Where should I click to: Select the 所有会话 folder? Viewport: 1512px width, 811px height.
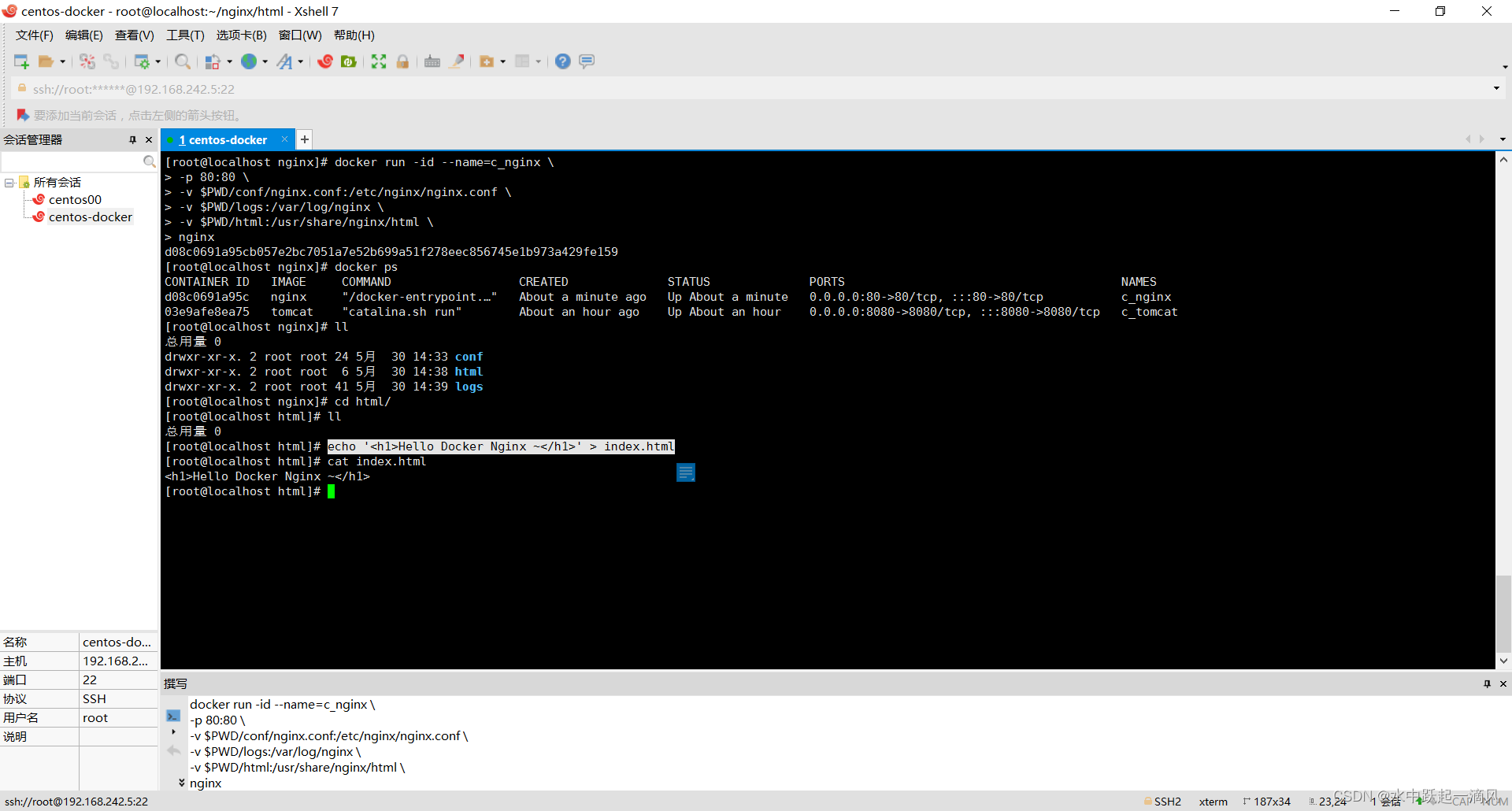[x=57, y=183]
